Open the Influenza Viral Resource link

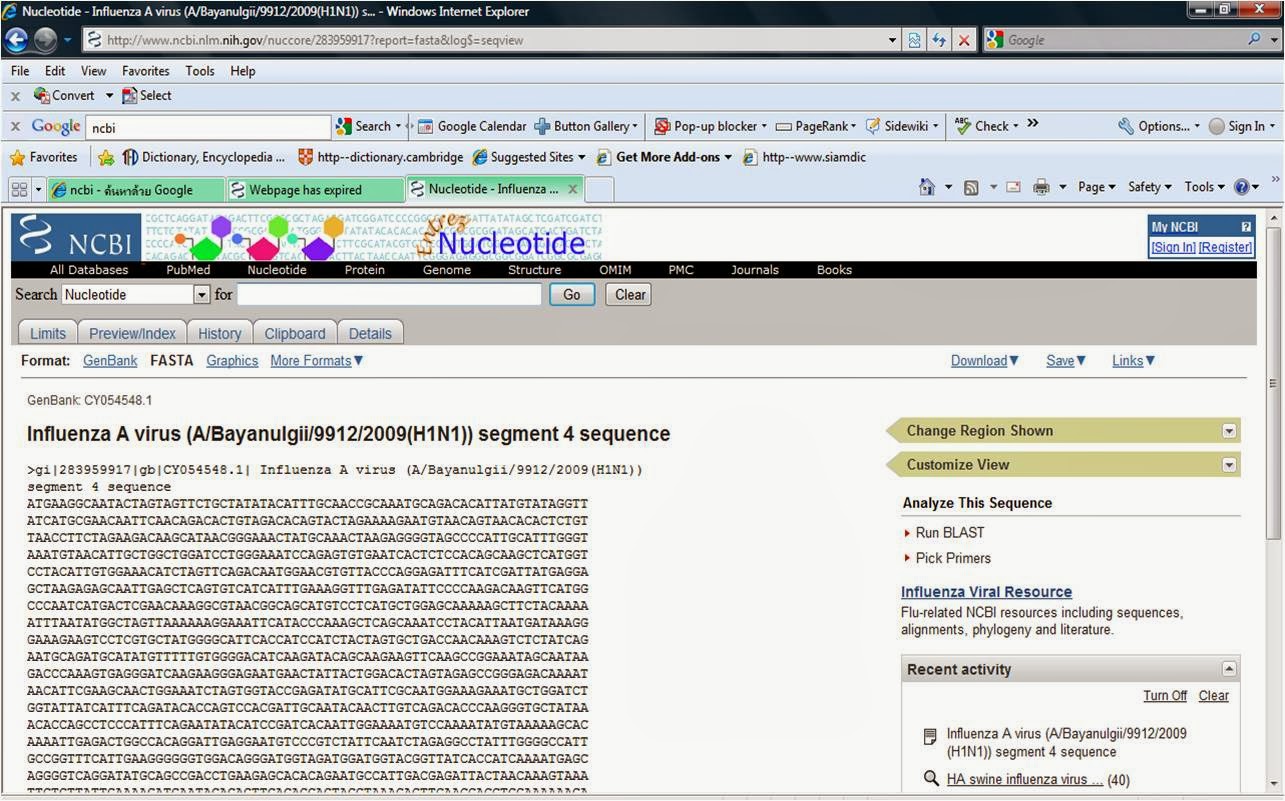click(986, 591)
